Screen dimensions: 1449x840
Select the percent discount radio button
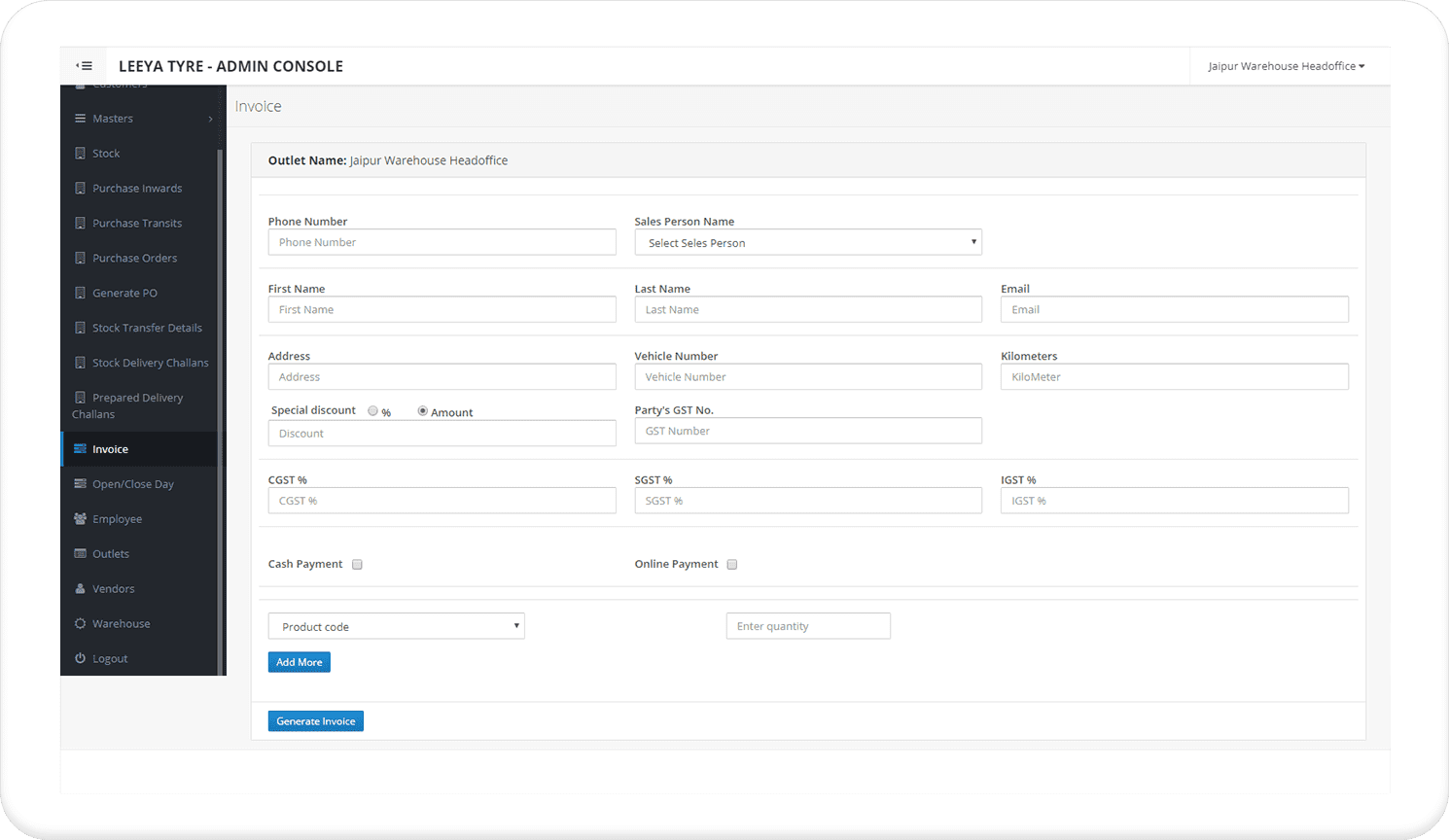tap(372, 411)
